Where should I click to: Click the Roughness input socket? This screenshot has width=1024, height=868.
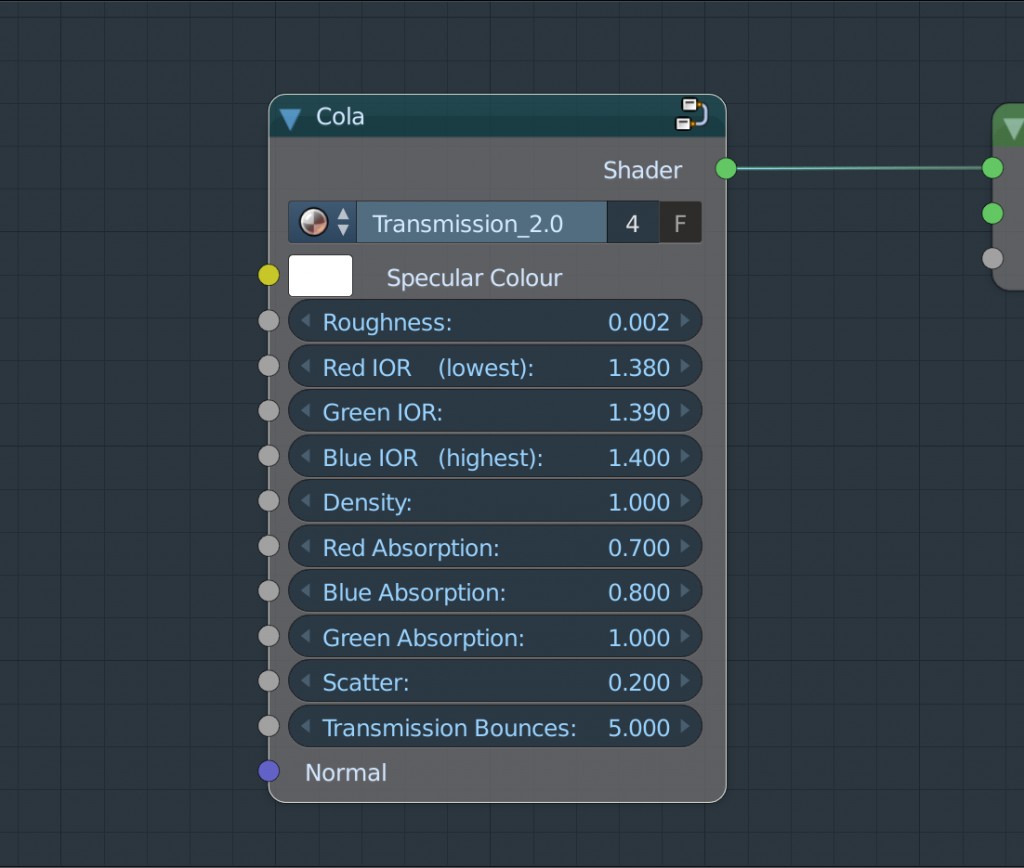(268, 320)
